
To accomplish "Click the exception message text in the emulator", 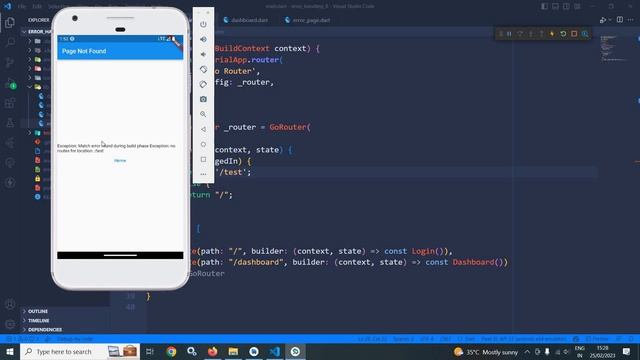I will click(116, 148).
